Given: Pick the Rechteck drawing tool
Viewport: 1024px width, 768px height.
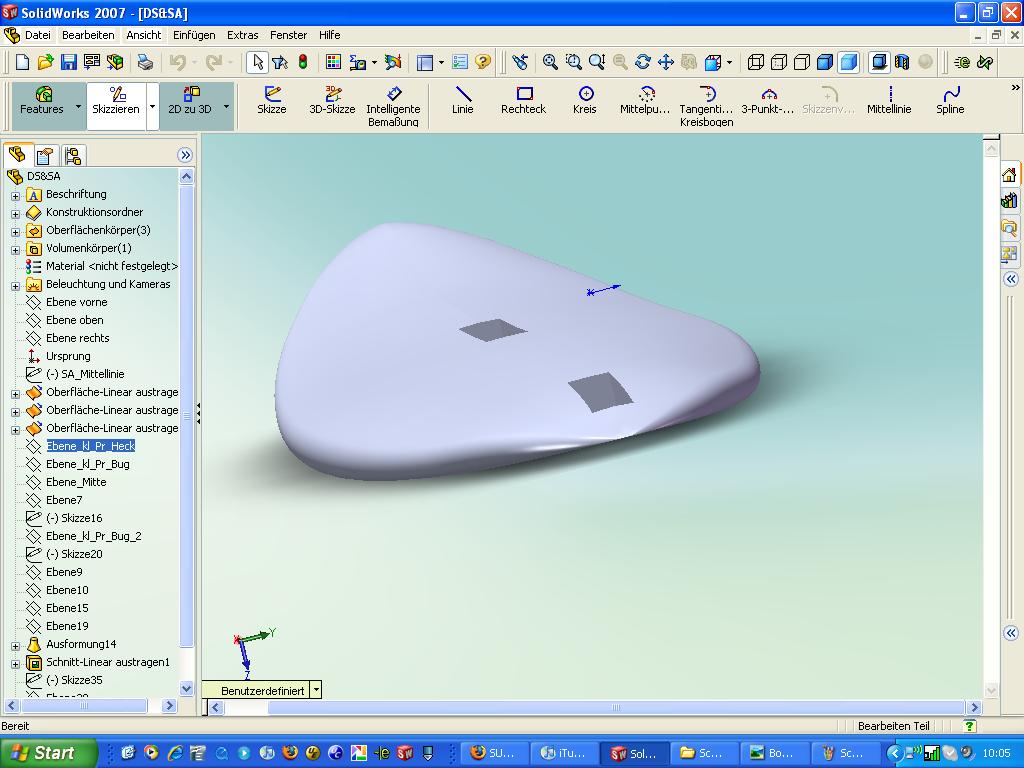Looking at the screenshot, I should coord(523,100).
